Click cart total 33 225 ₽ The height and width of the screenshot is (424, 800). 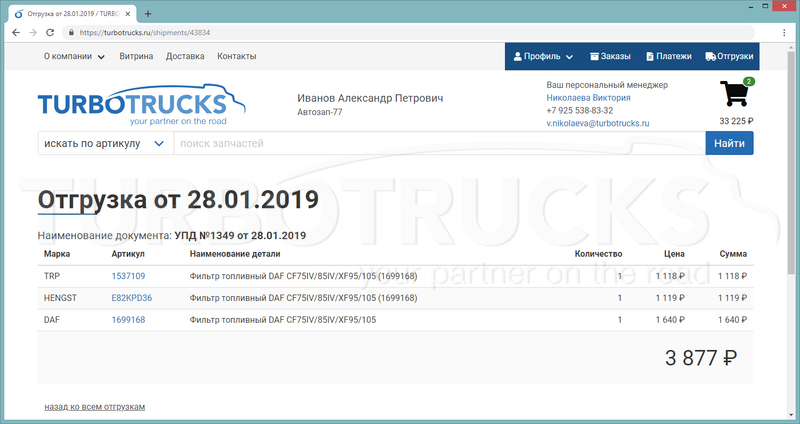(736, 121)
